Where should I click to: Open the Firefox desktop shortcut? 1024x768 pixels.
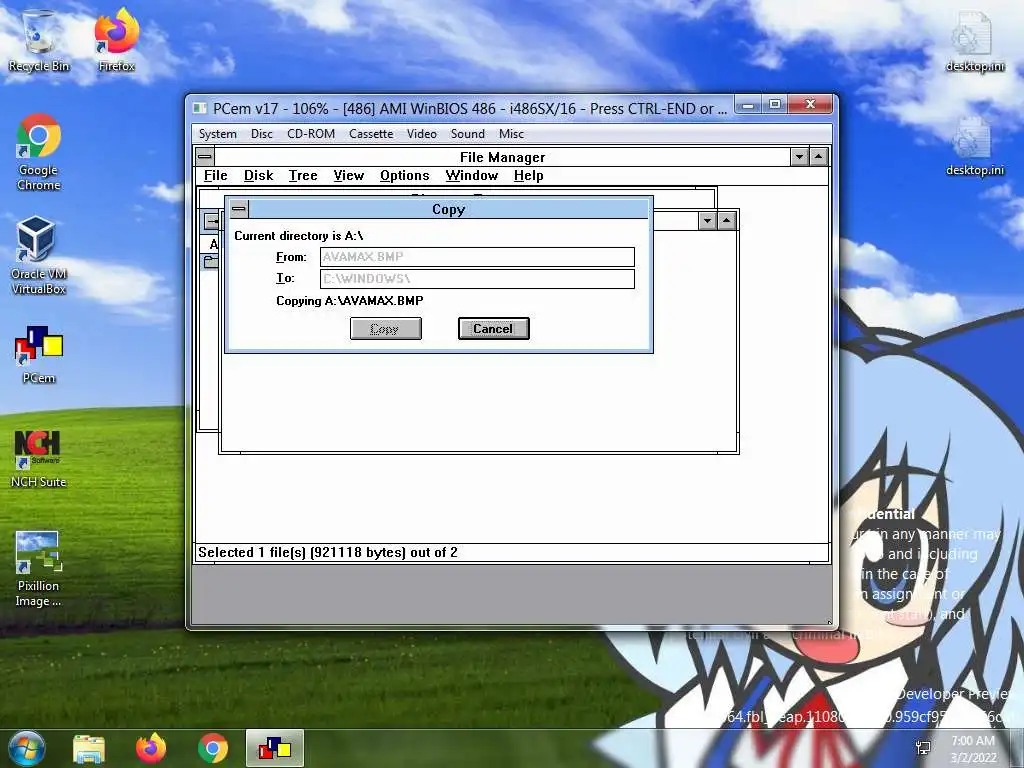tap(117, 40)
